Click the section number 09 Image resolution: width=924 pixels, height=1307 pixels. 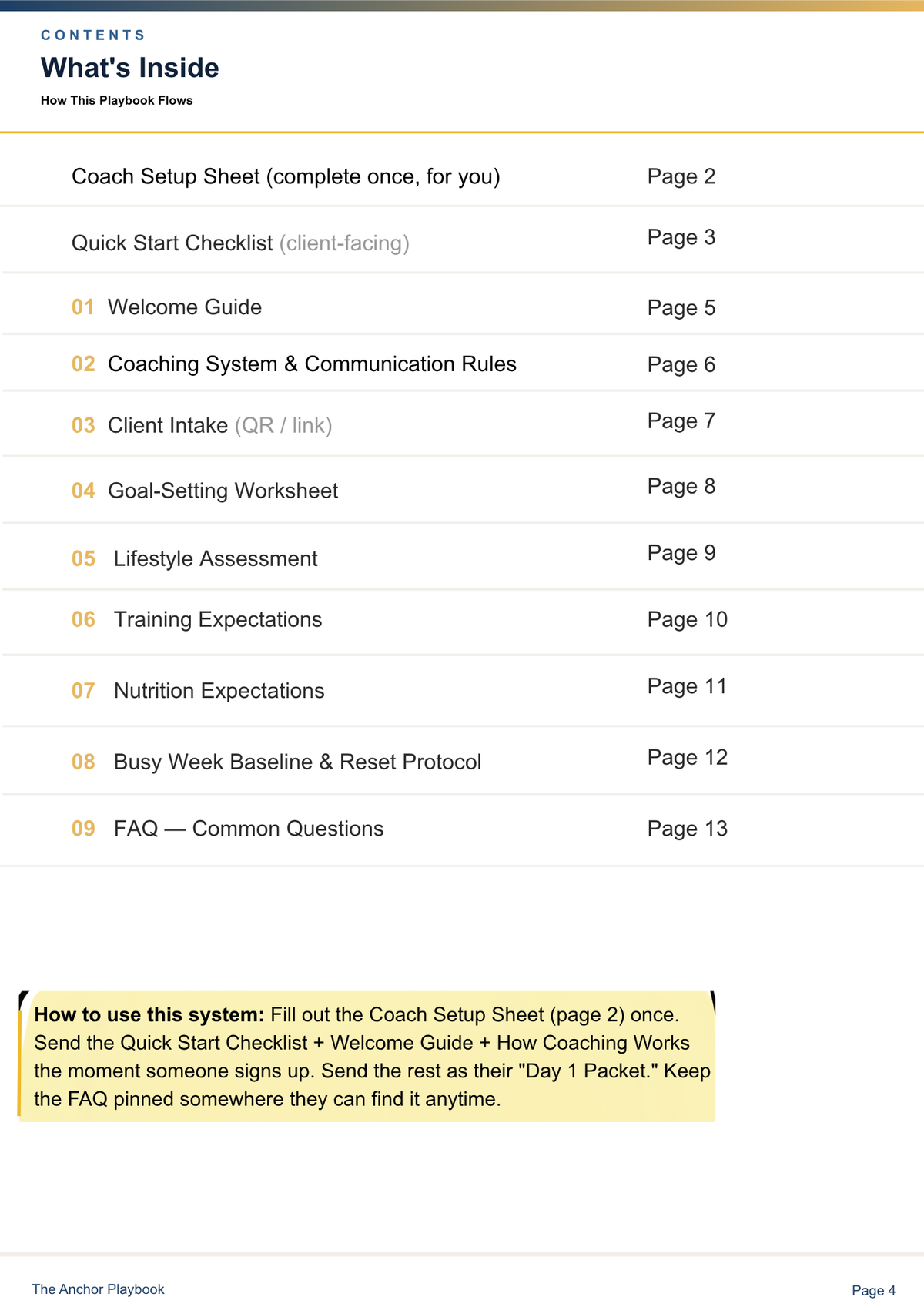[x=83, y=829]
